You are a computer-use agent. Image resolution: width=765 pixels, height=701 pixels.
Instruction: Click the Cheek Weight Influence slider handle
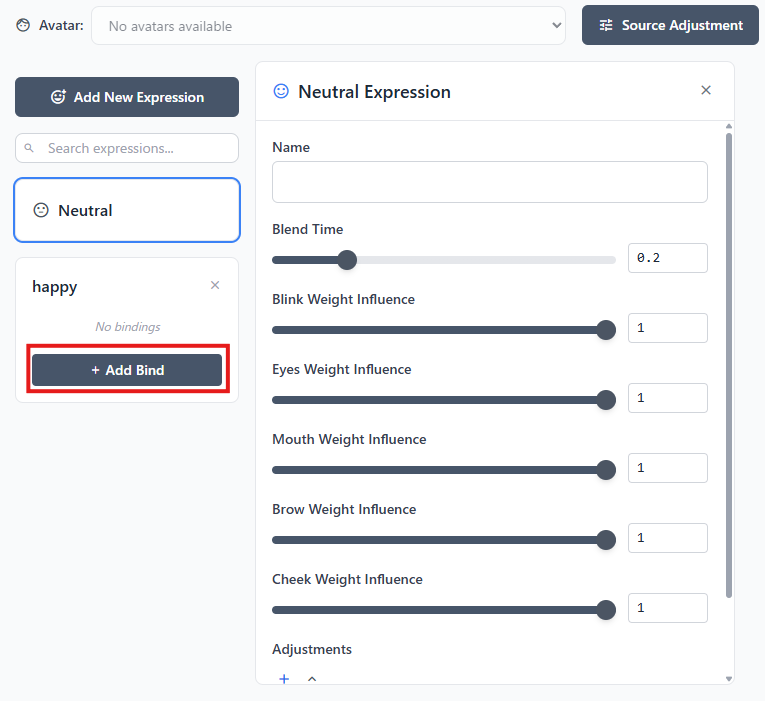605,610
